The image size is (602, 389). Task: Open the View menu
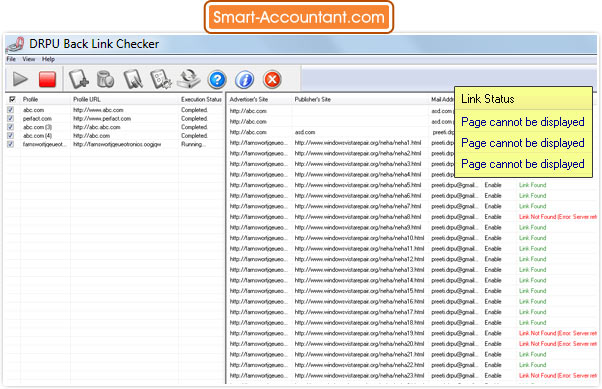pos(28,59)
